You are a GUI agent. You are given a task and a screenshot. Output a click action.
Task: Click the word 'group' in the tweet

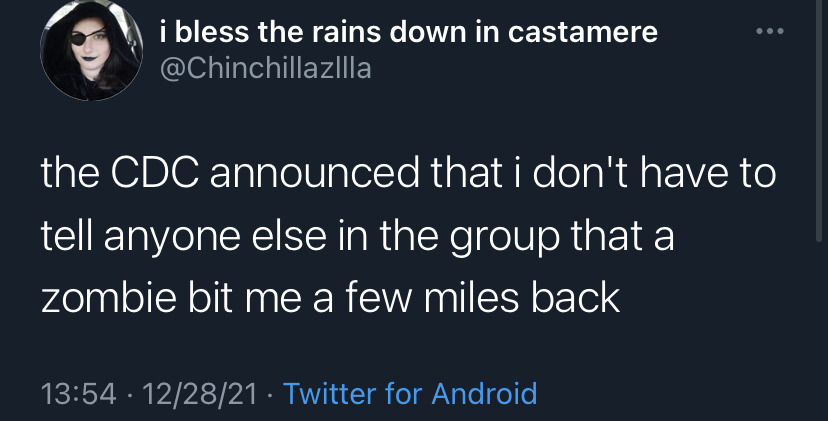(x=504, y=239)
